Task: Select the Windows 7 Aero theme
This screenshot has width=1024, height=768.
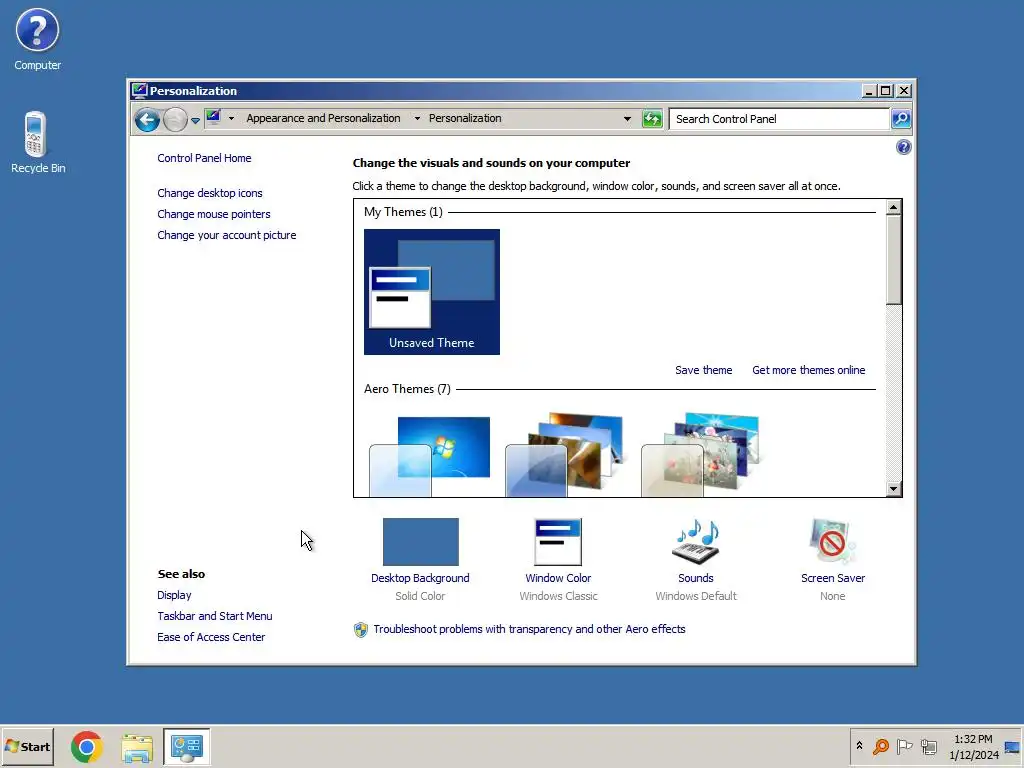Action: [x=430, y=456]
